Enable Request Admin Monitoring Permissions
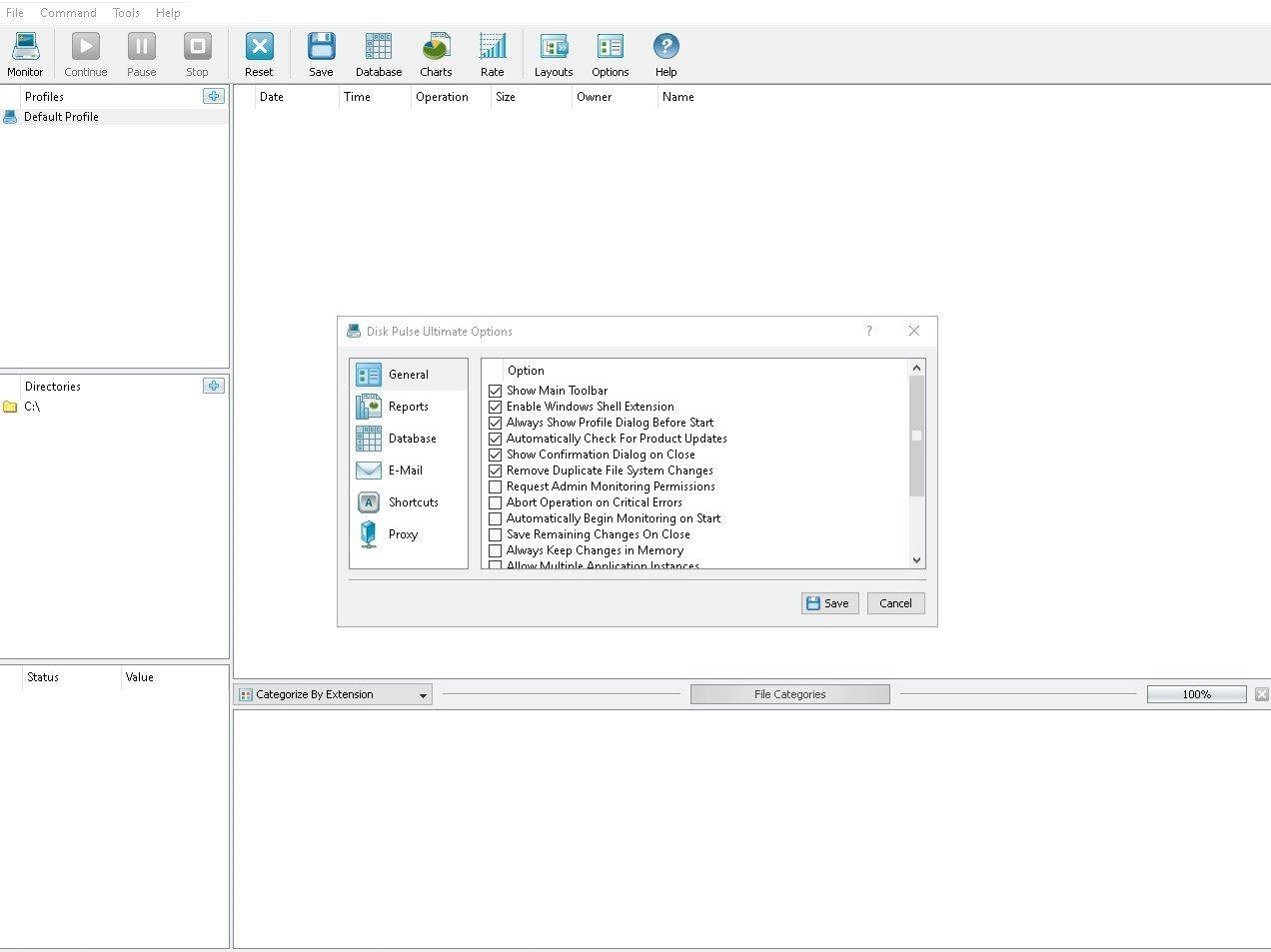Viewport: 1271px width, 952px height. tap(495, 486)
